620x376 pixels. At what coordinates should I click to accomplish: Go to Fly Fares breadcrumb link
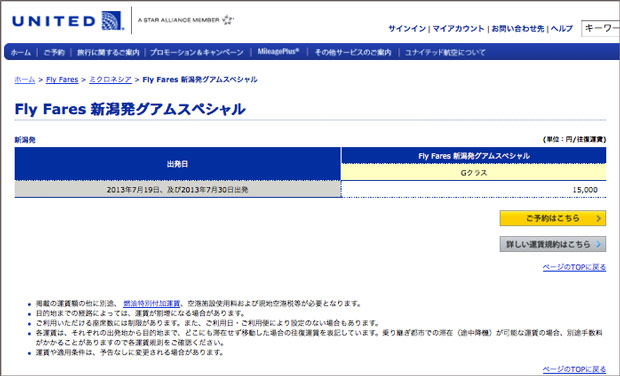(x=62, y=79)
